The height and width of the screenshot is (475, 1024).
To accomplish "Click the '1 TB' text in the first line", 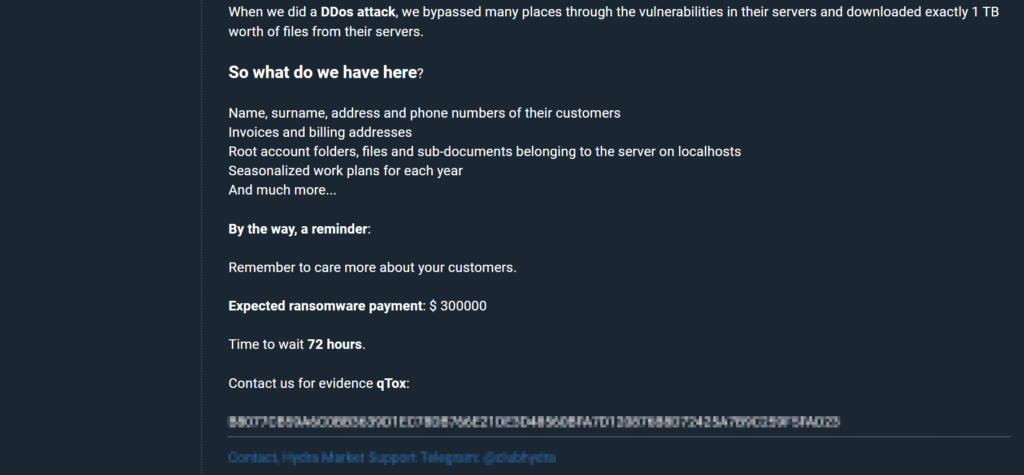I will point(987,12).
